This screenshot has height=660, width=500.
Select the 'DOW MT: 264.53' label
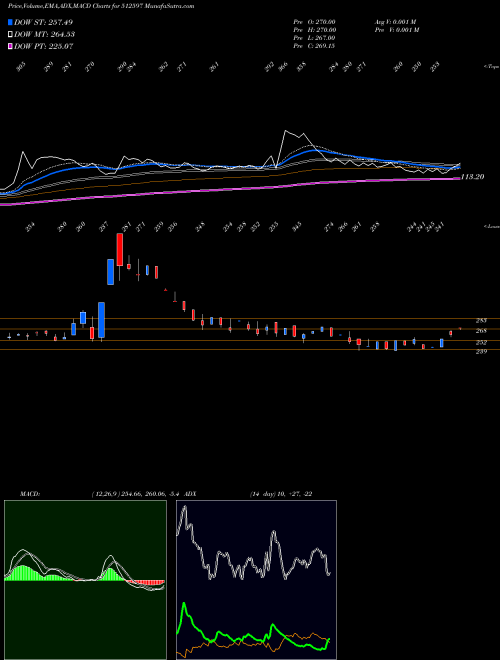(45, 34)
